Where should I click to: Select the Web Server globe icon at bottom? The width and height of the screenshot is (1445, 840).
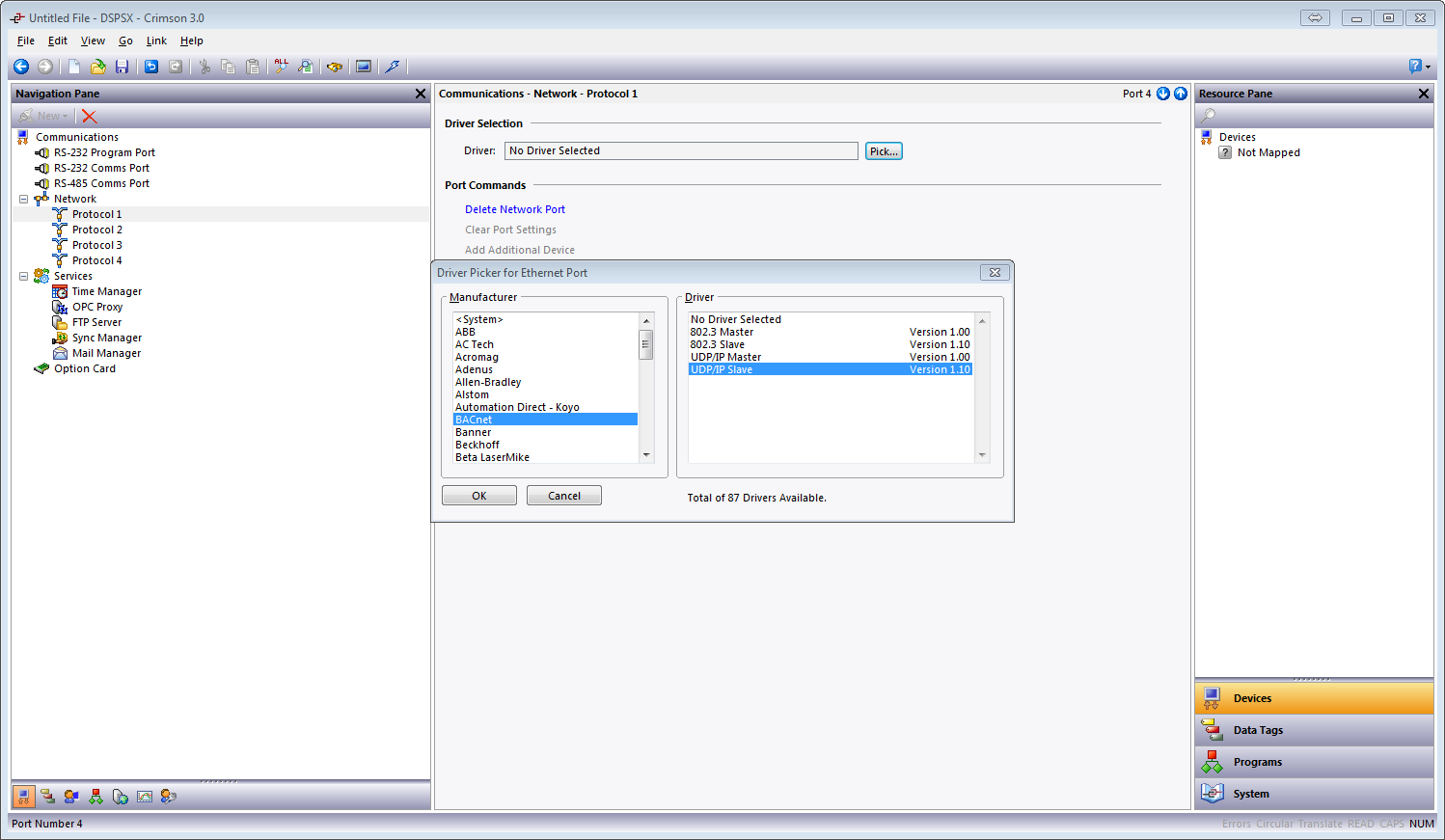pyautogui.click(x=120, y=797)
